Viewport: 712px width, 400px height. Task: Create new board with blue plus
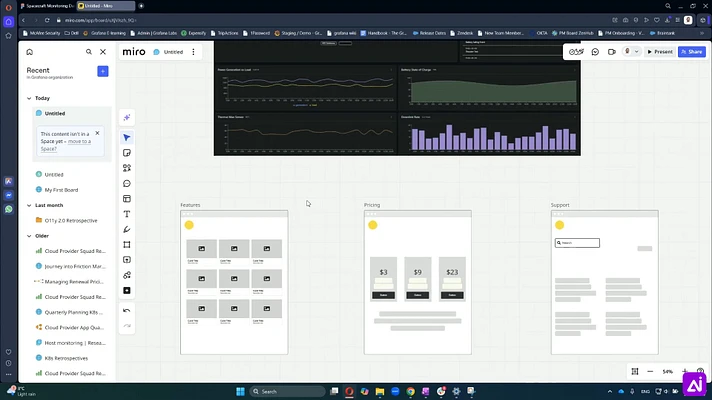[103, 71]
